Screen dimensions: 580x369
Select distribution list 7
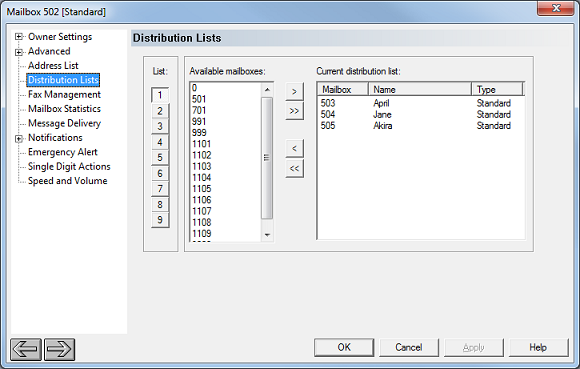pyautogui.click(x=160, y=189)
